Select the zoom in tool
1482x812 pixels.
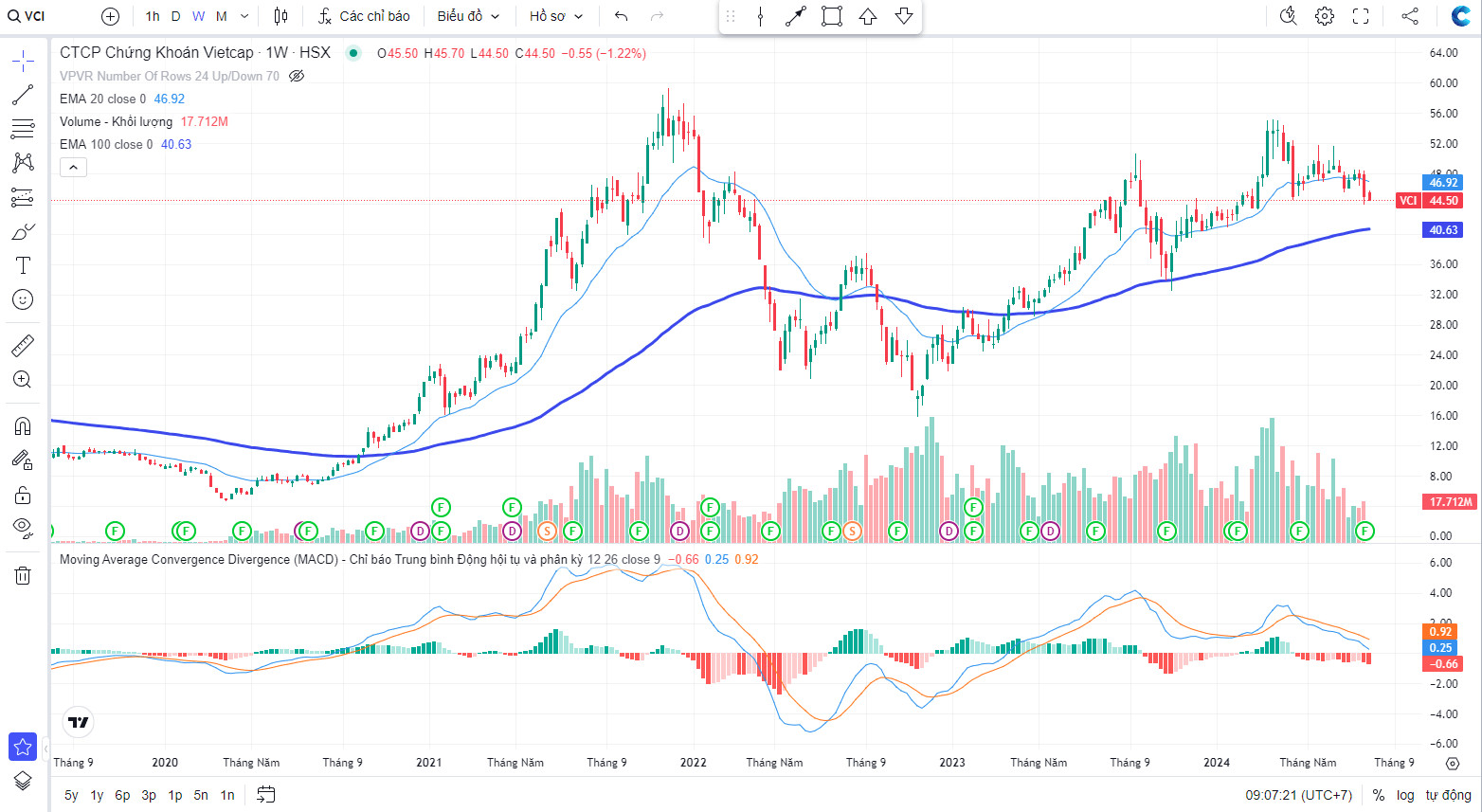coord(23,380)
